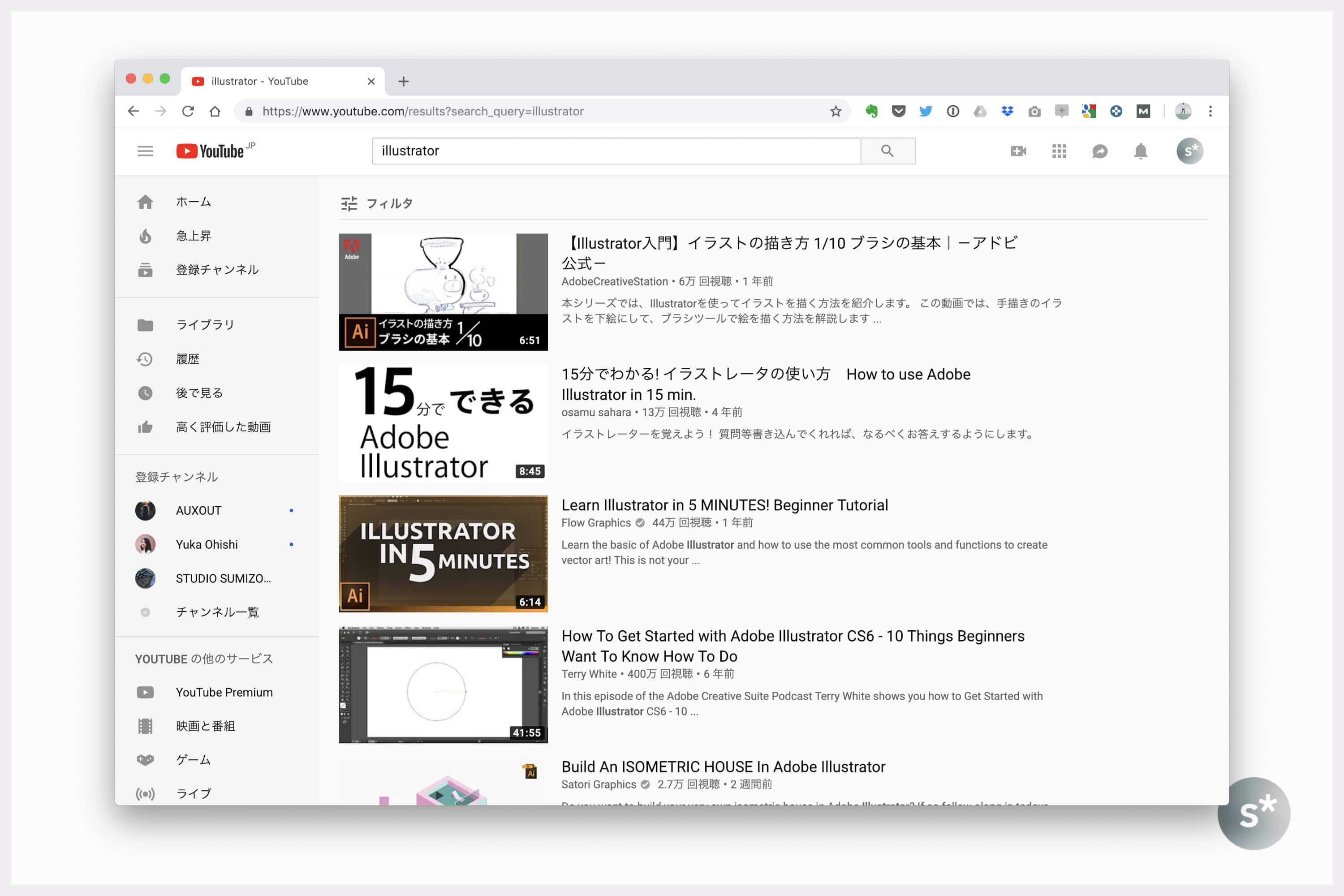Expand the フィルタ filter options
The image size is (1344, 896).
pos(377,203)
